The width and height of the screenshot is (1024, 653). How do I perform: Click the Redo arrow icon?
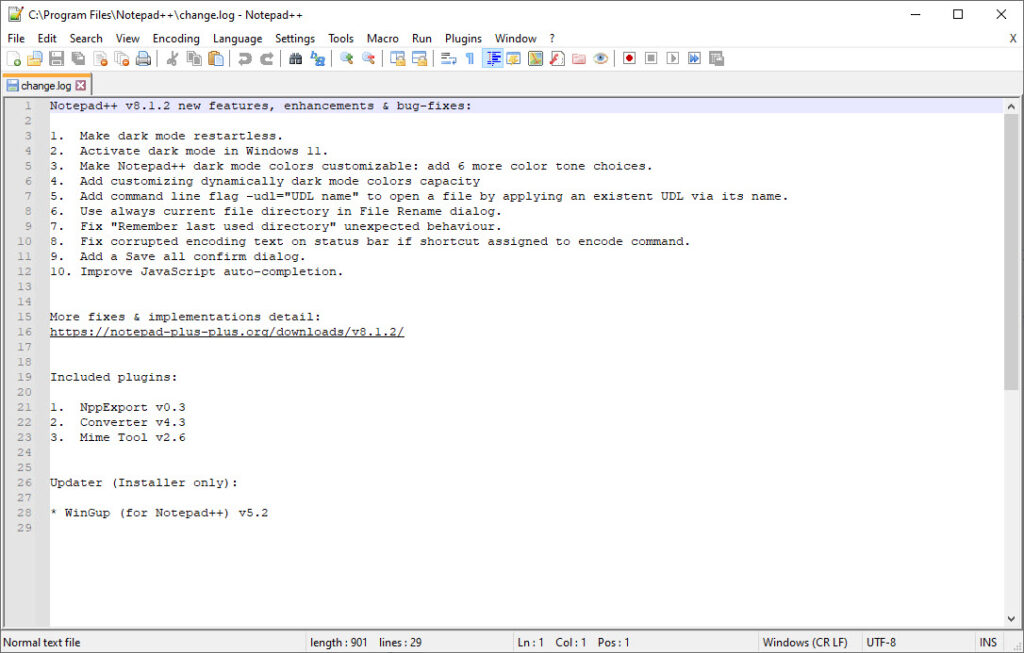[x=266, y=59]
